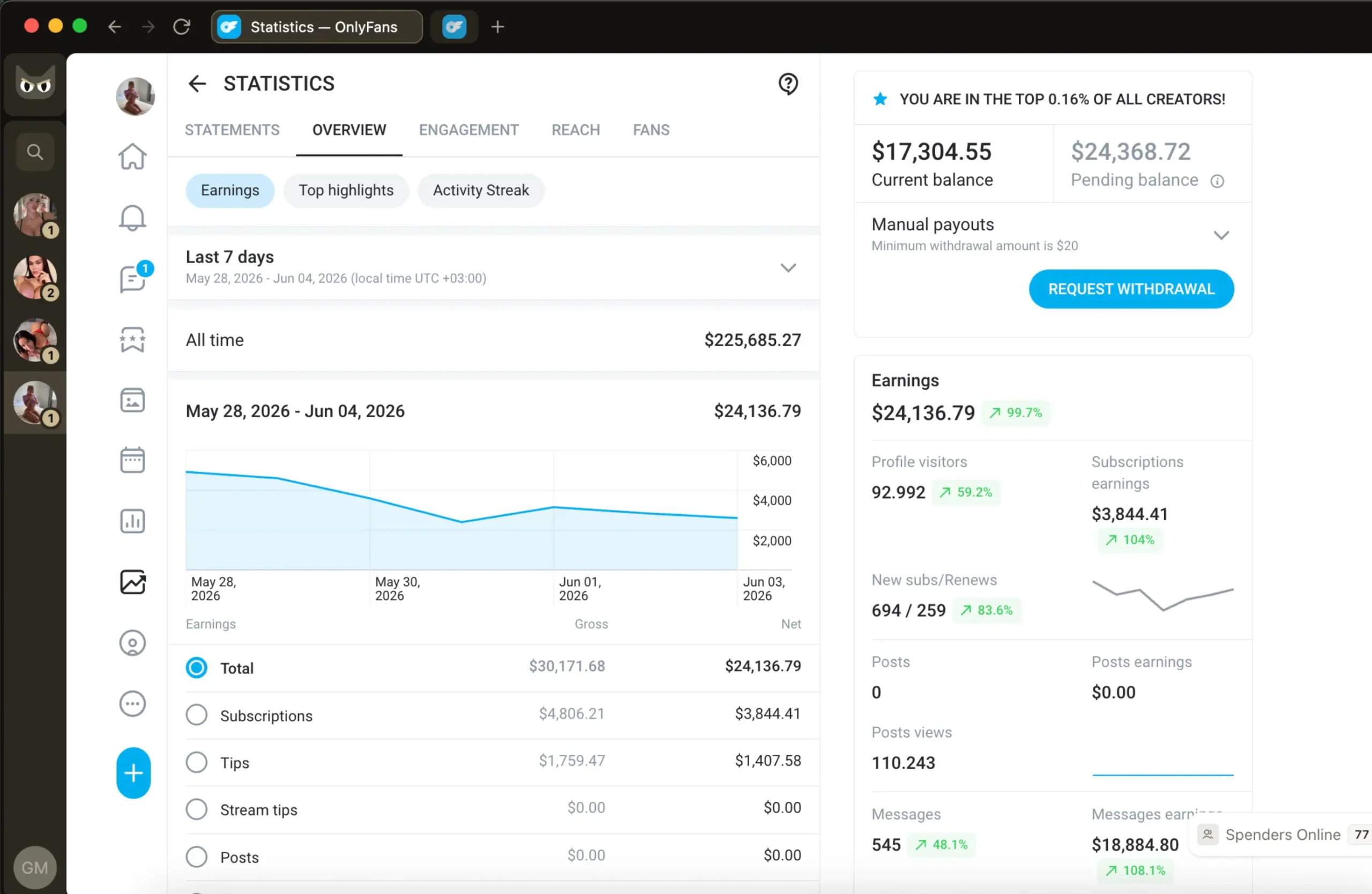1372x894 pixels.
Task: Open the Spenders Online widget
Action: coord(1282,835)
